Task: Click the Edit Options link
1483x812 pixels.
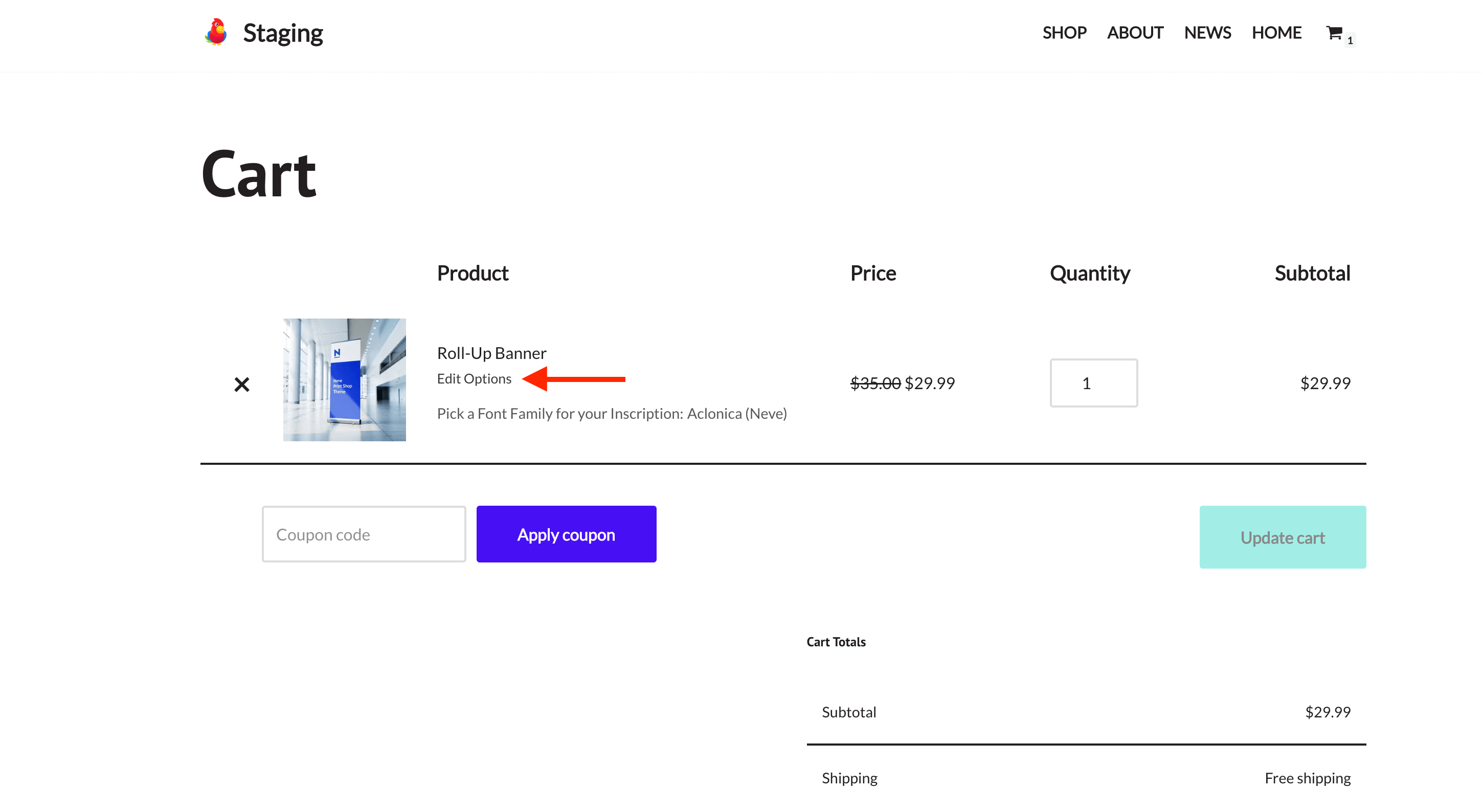Action: pos(474,379)
